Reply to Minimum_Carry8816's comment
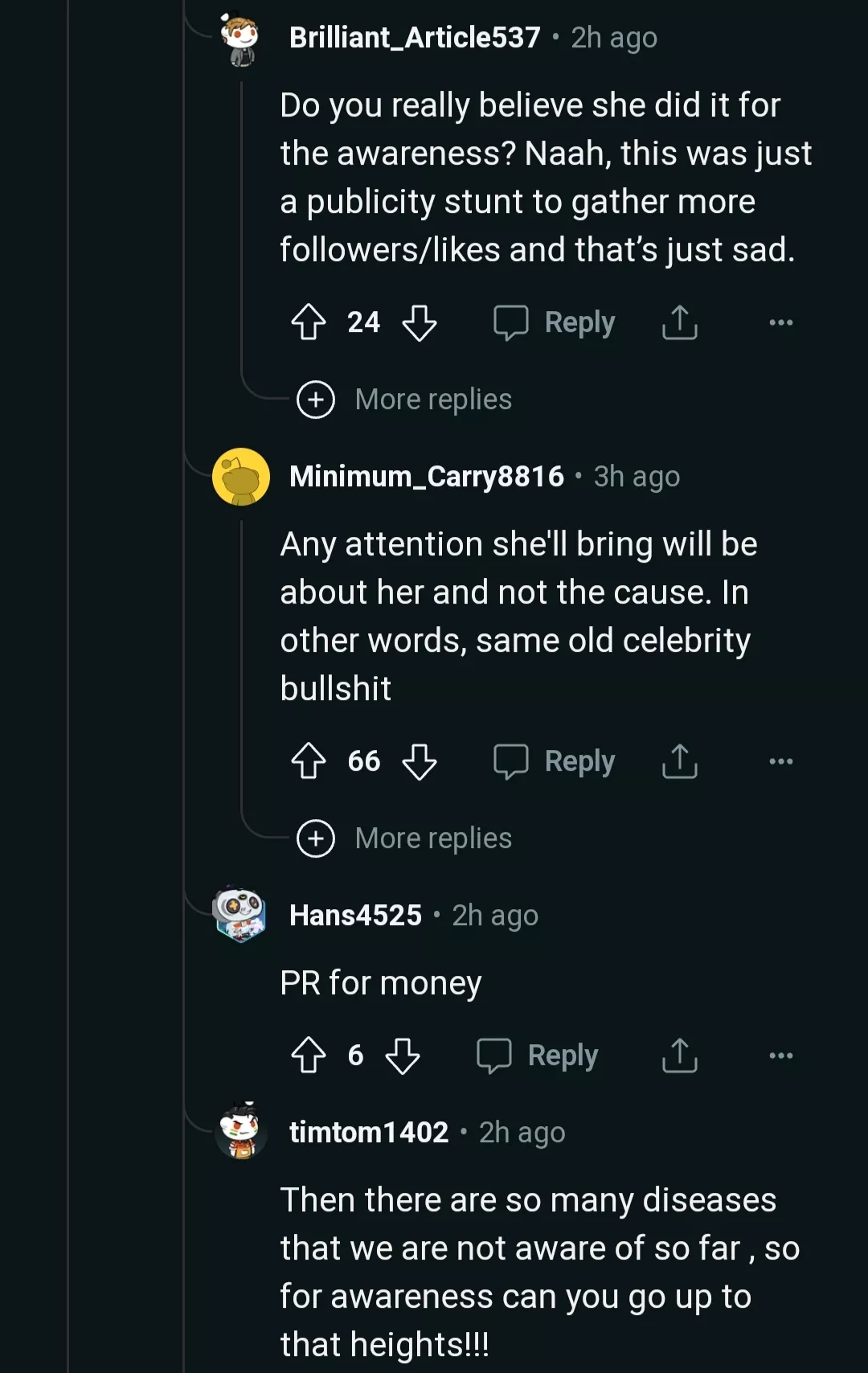Viewport: 868px width, 1373px height. pyautogui.click(x=555, y=761)
